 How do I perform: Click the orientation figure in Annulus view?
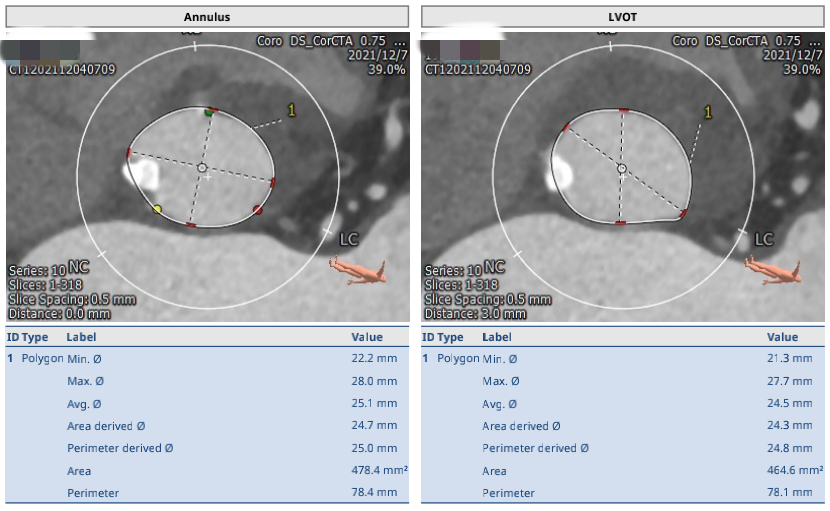(355, 268)
